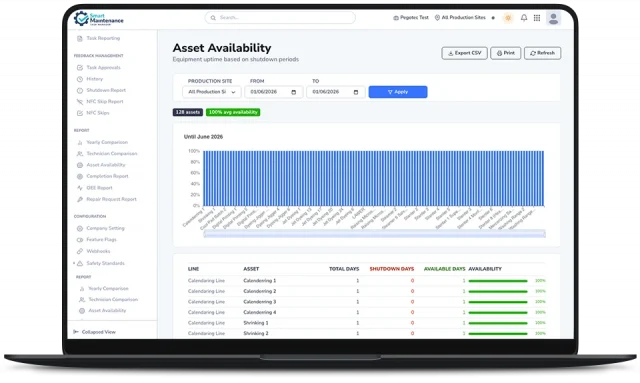Click the Until June 2026 chart title
The height and width of the screenshot is (383, 640).
[x=203, y=137]
